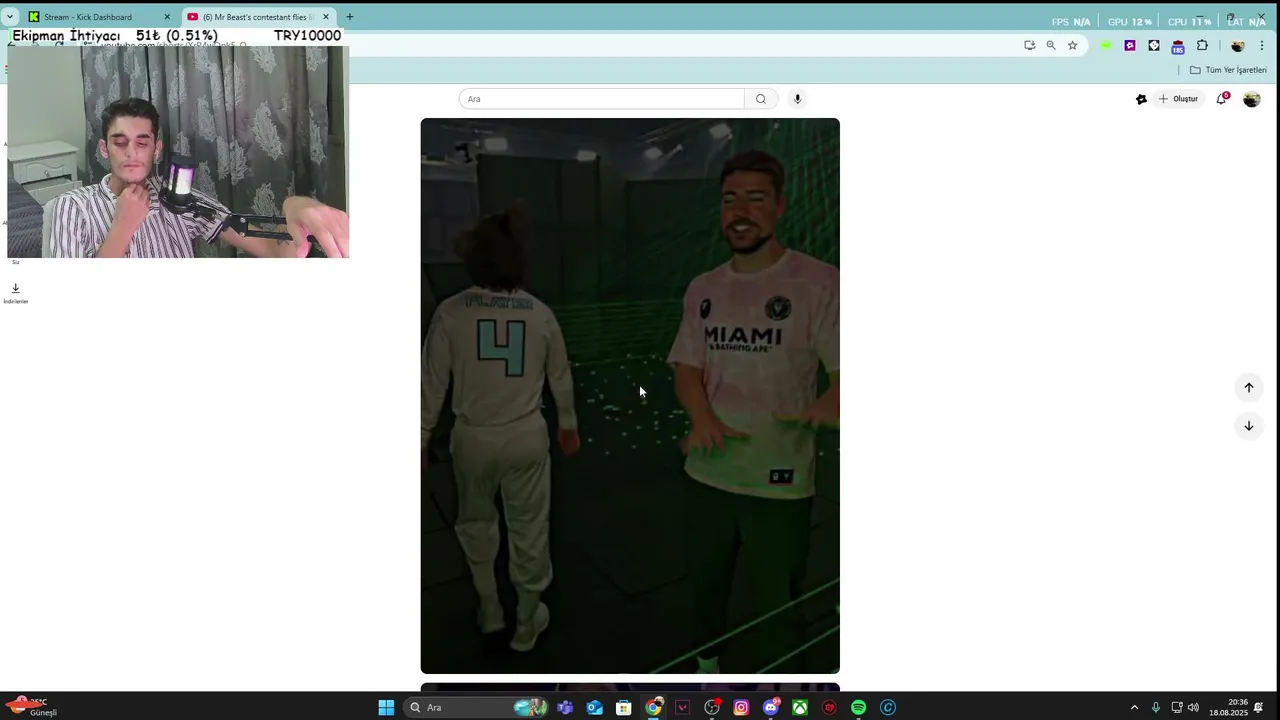Open the red round app in taskbar
The width and height of the screenshot is (1280, 720).
pyautogui.click(x=829, y=708)
